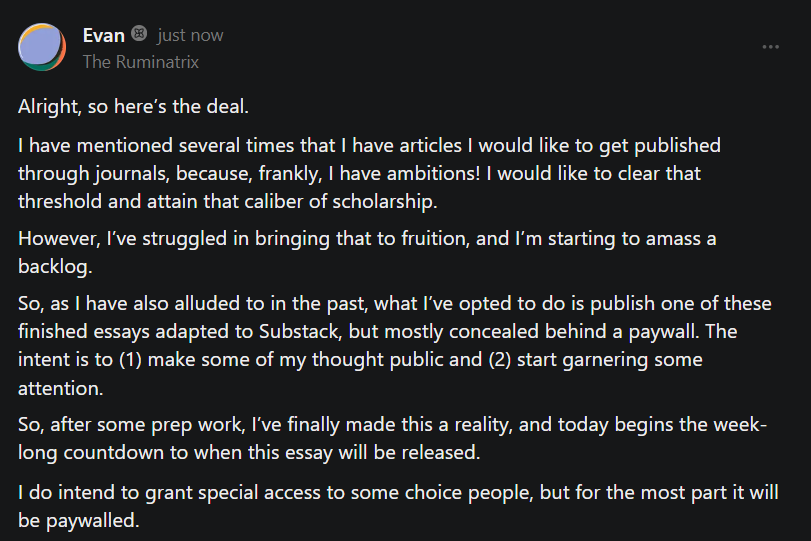This screenshot has height=541, width=811.
Task: Open the note via 'just now' timestamp
Action: tap(190, 35)
